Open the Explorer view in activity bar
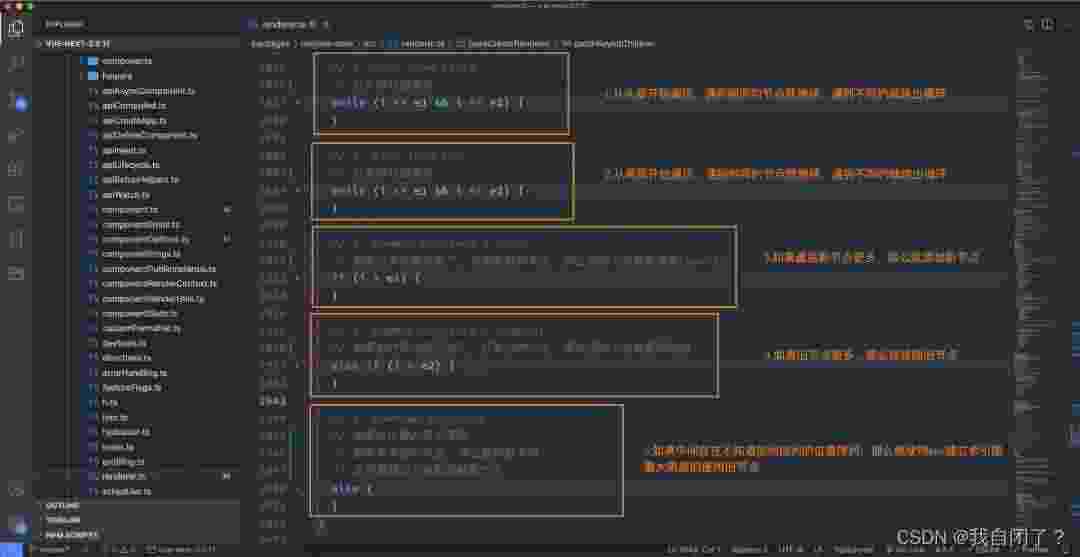The width and height of the screenshot is (1080, 557). click(x=17, y=28)
